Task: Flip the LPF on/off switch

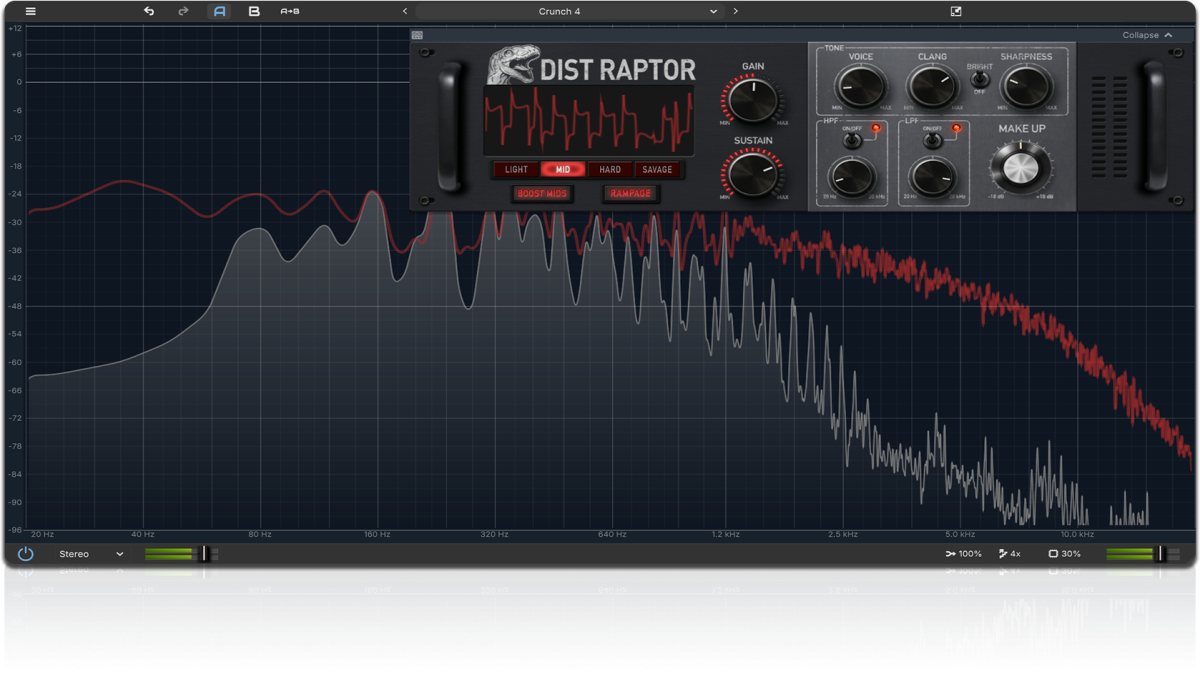Action: [x=932, y=140]
